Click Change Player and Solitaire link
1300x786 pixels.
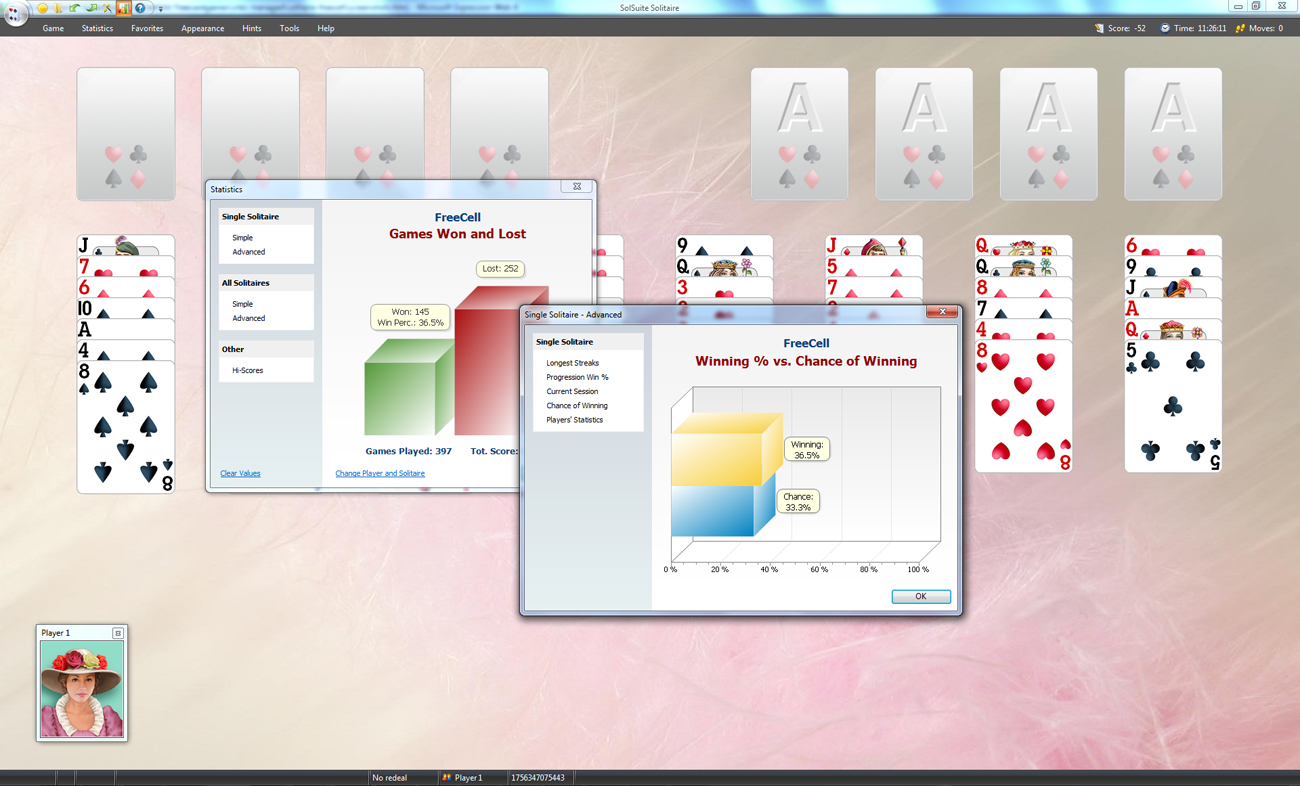[380, 473]
